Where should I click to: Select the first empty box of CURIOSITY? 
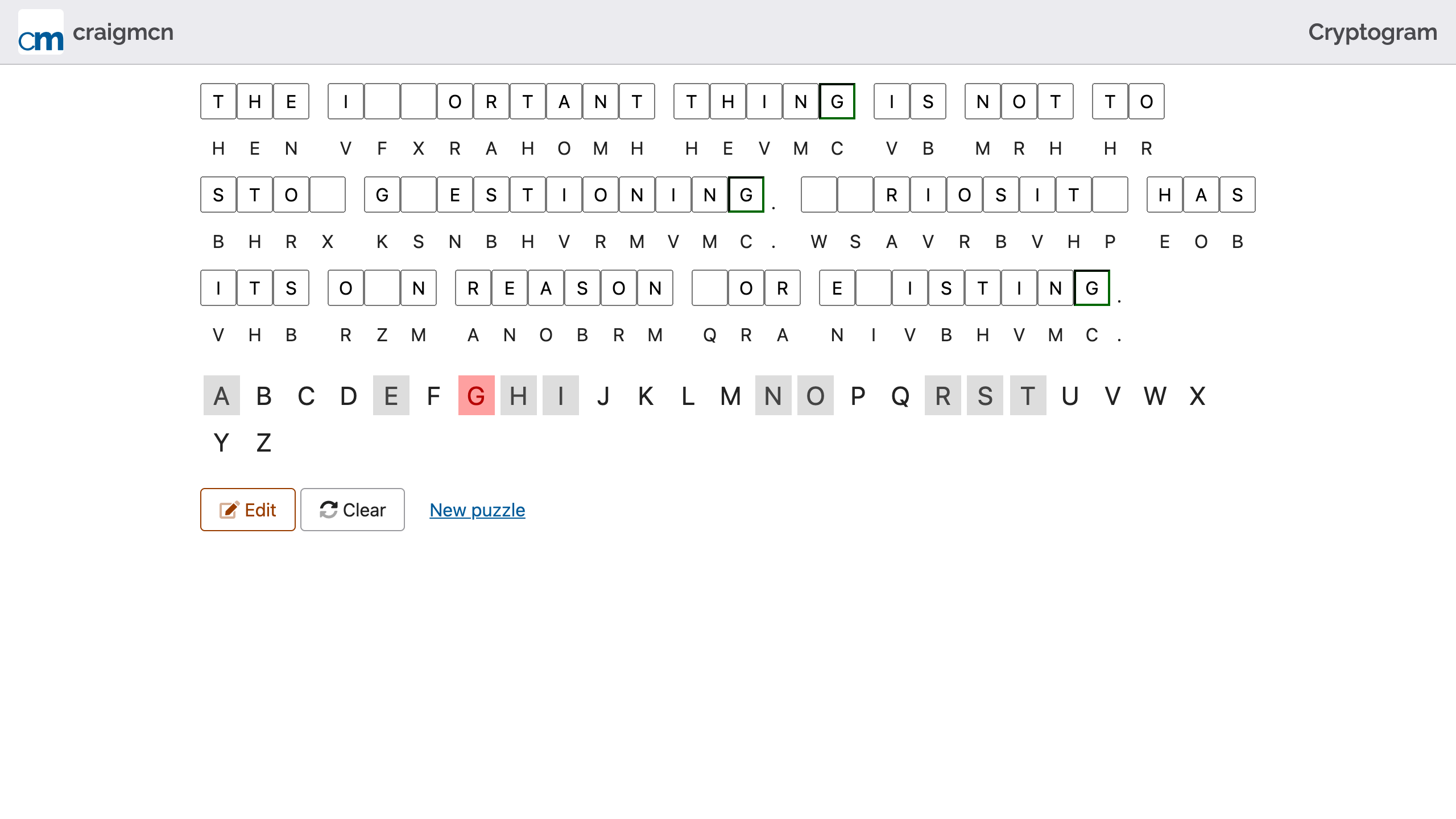point(819,195)
